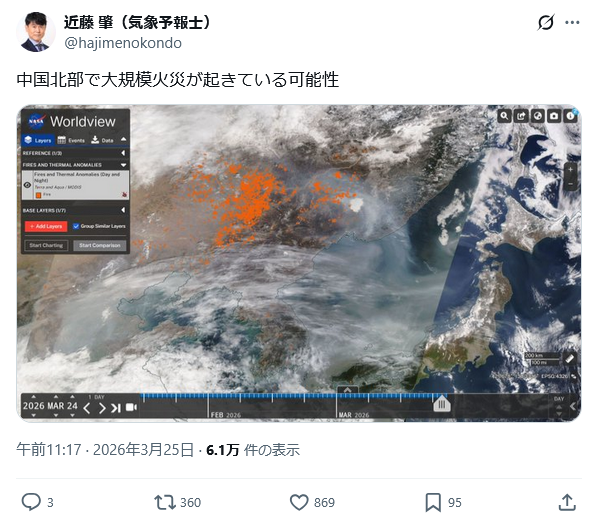Open the Worldview location search icon

coord(504,116)
